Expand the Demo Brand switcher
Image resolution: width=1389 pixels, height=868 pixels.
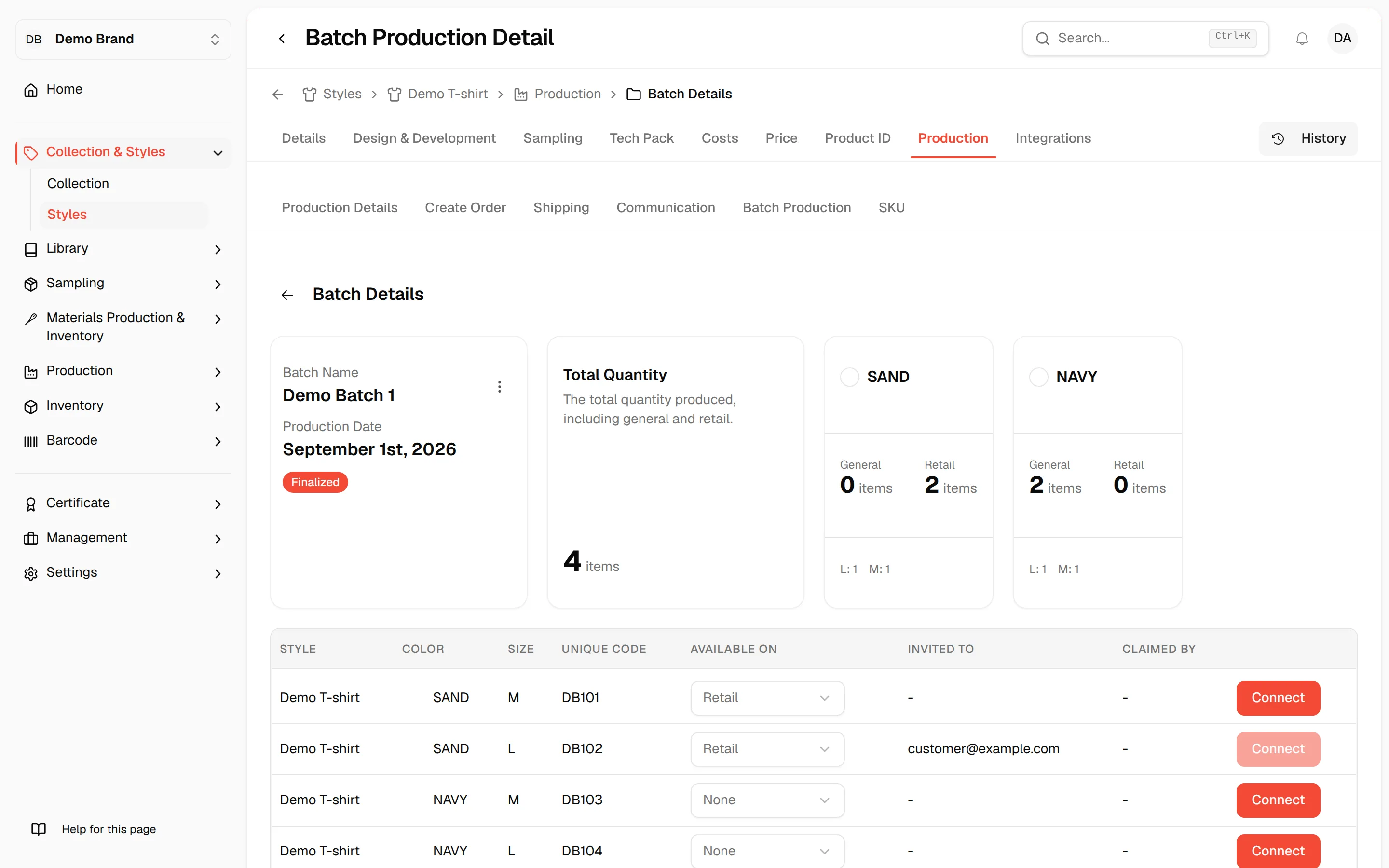(x=123, y=39)
